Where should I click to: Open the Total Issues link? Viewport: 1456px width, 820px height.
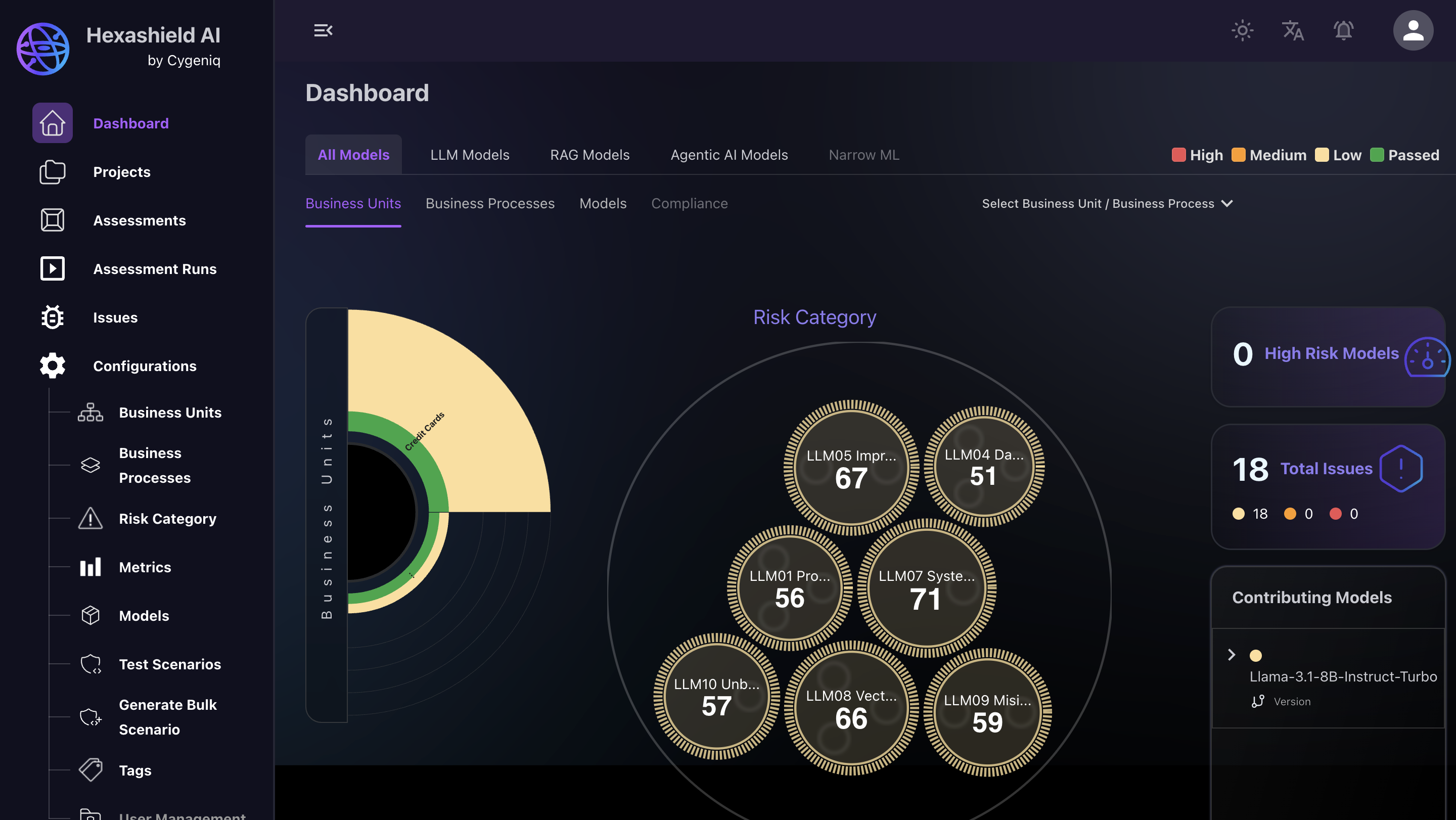pyautogui.click(x=1326, y=469)
